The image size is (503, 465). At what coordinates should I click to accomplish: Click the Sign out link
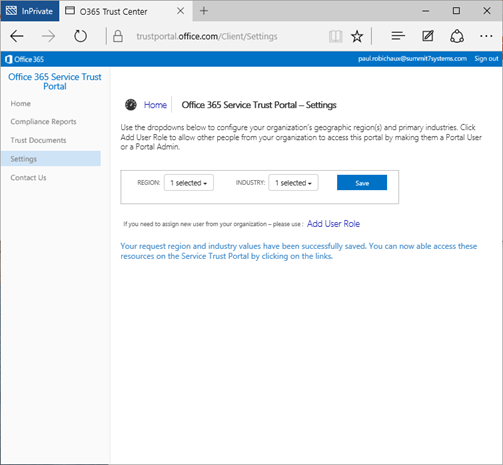486,59
